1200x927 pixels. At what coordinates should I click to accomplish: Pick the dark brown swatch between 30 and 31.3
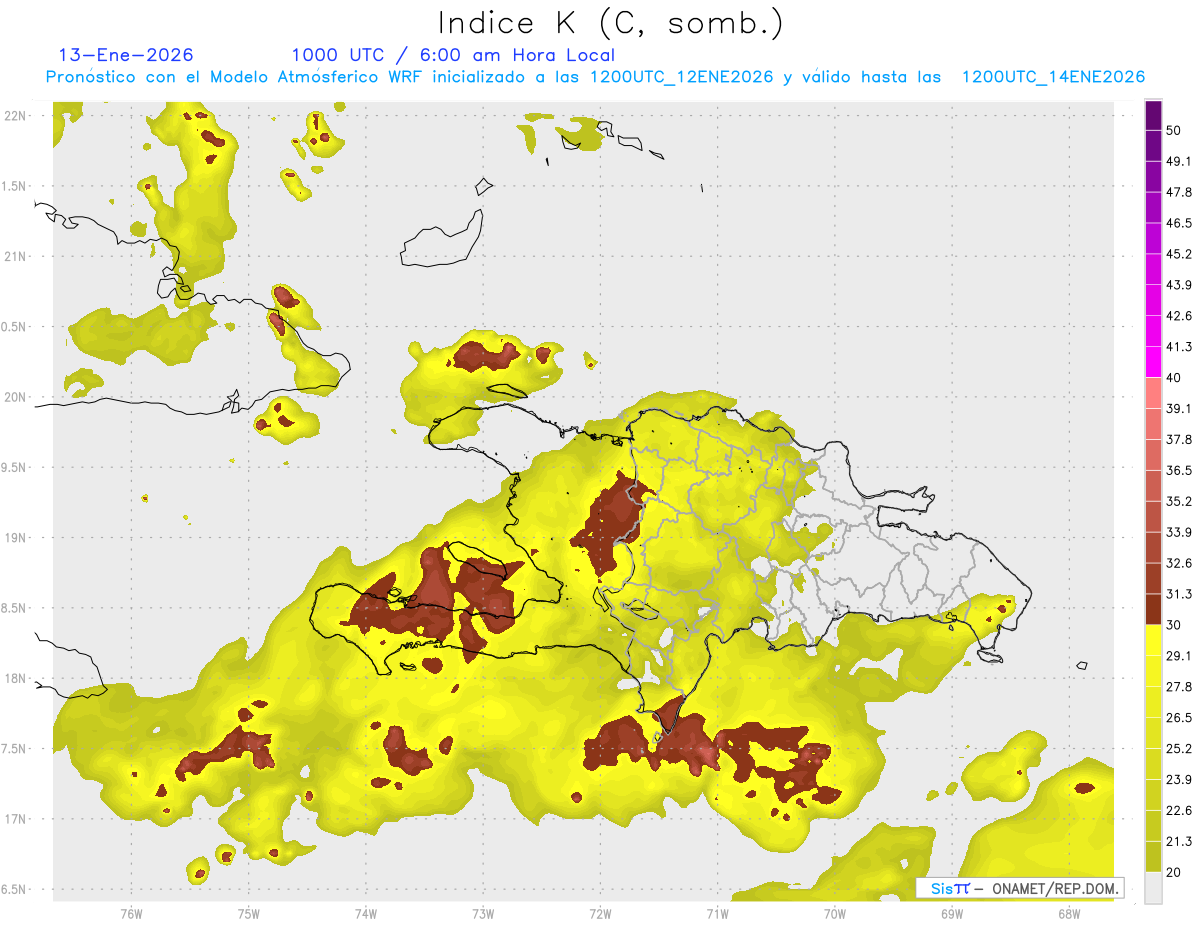[1153, 609]
